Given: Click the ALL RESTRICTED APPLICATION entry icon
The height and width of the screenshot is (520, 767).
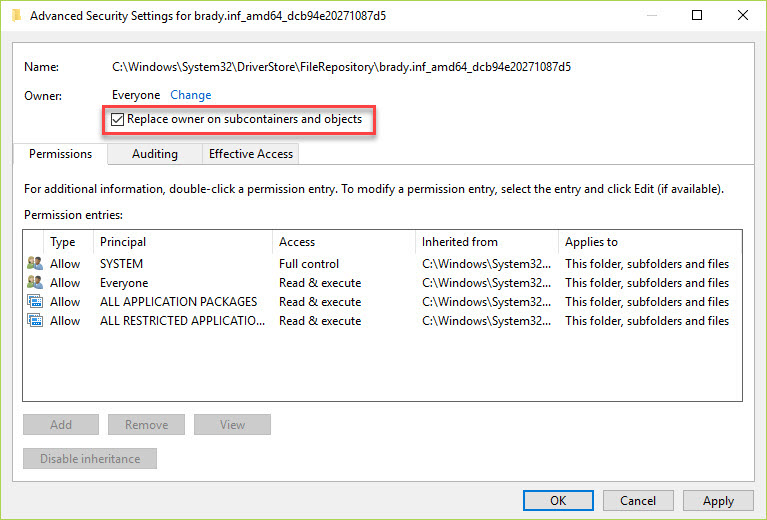Looking at the screenshot, I should point(35,321).
